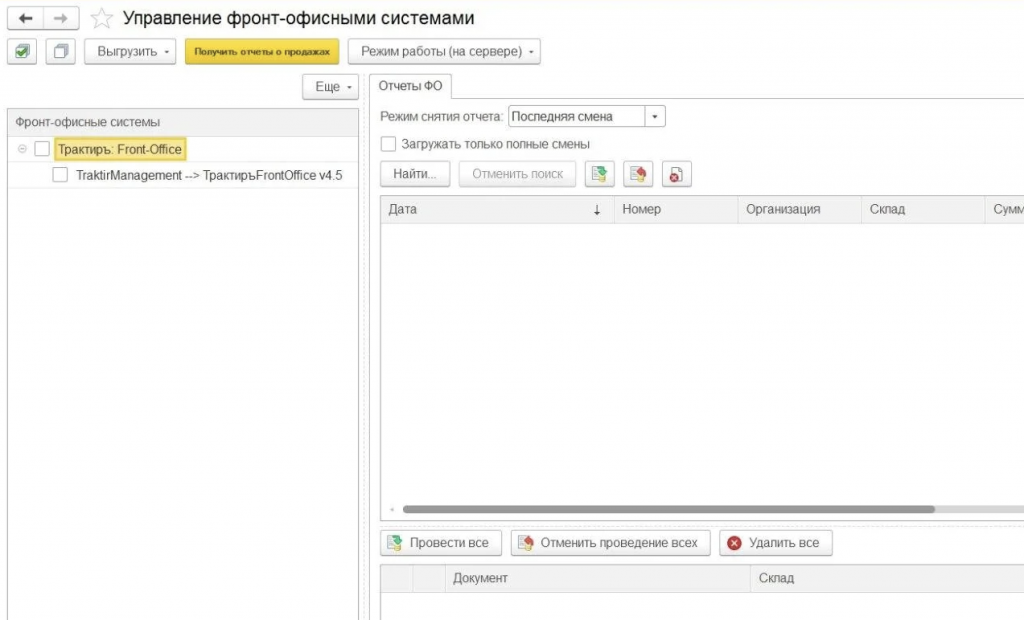Switch to the Отчеты ФО tab

pos(410,86)
